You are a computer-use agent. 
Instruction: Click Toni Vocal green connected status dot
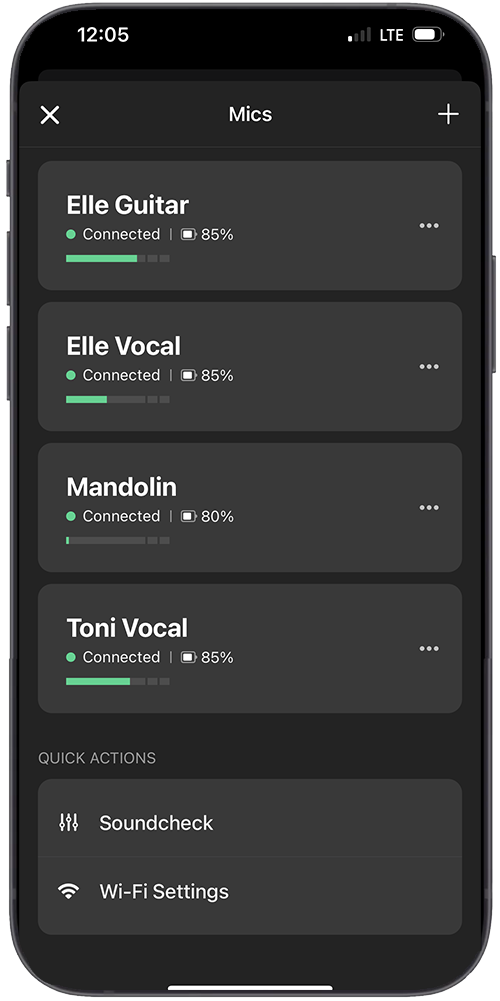click(71, 658)
